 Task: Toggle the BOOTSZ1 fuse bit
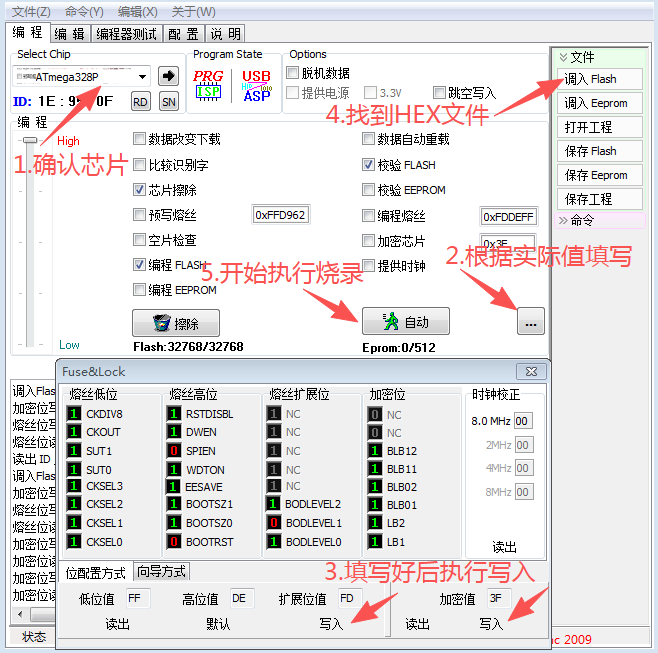coord(174,504)
